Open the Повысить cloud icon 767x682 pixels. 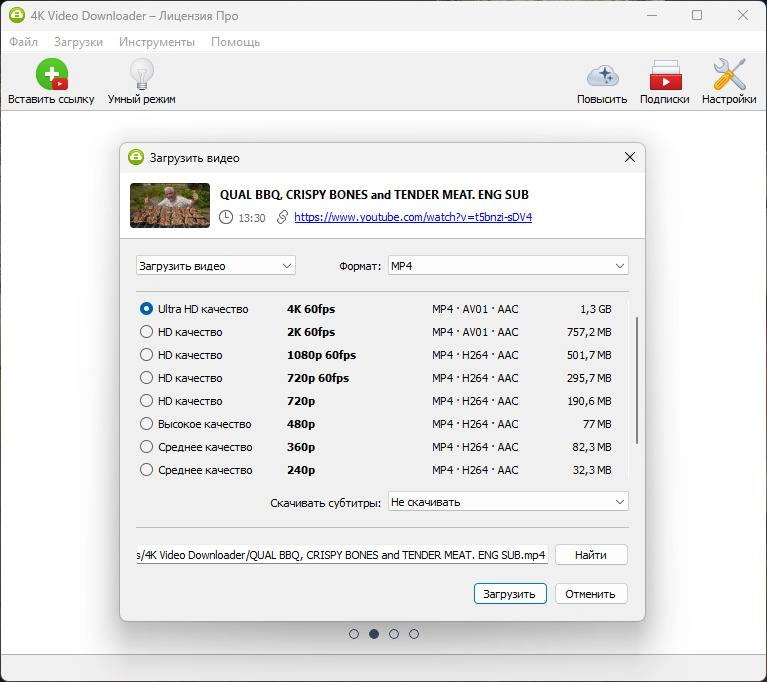(x=603, y=76)
